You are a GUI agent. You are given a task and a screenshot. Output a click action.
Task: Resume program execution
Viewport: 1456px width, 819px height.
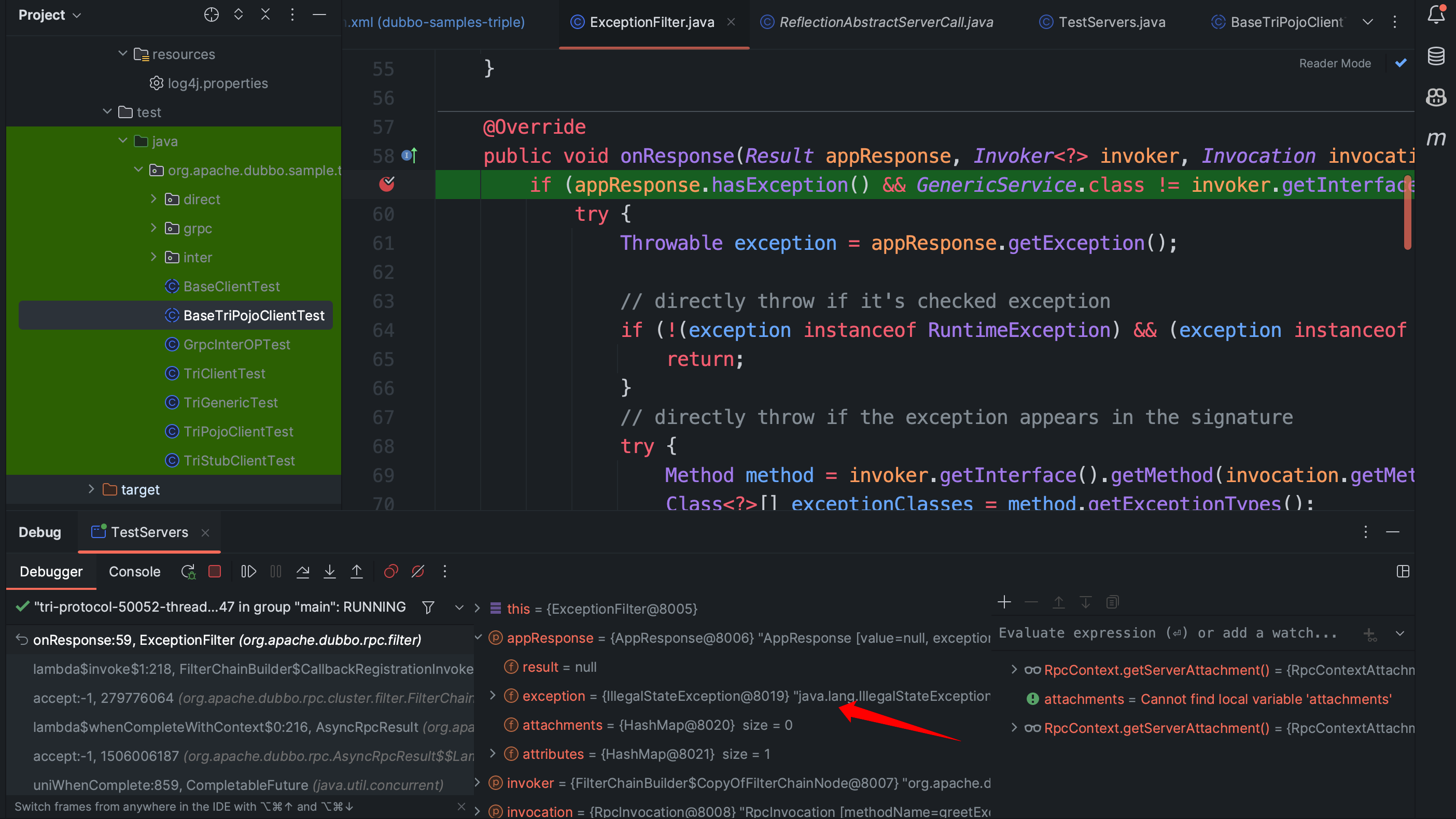(x=249, y=571)
